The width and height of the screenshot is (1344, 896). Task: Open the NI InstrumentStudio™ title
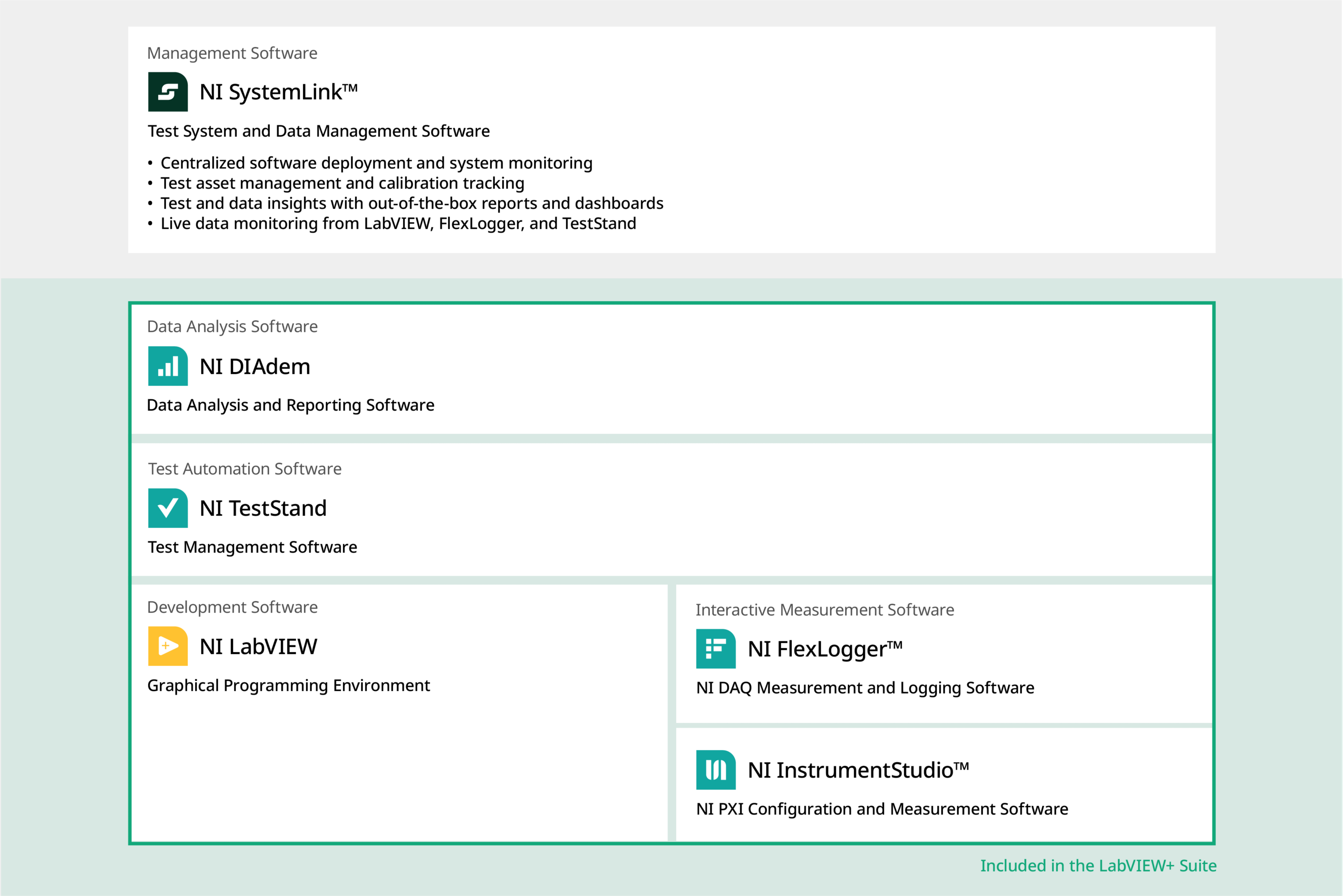click(x=858, y=770)
